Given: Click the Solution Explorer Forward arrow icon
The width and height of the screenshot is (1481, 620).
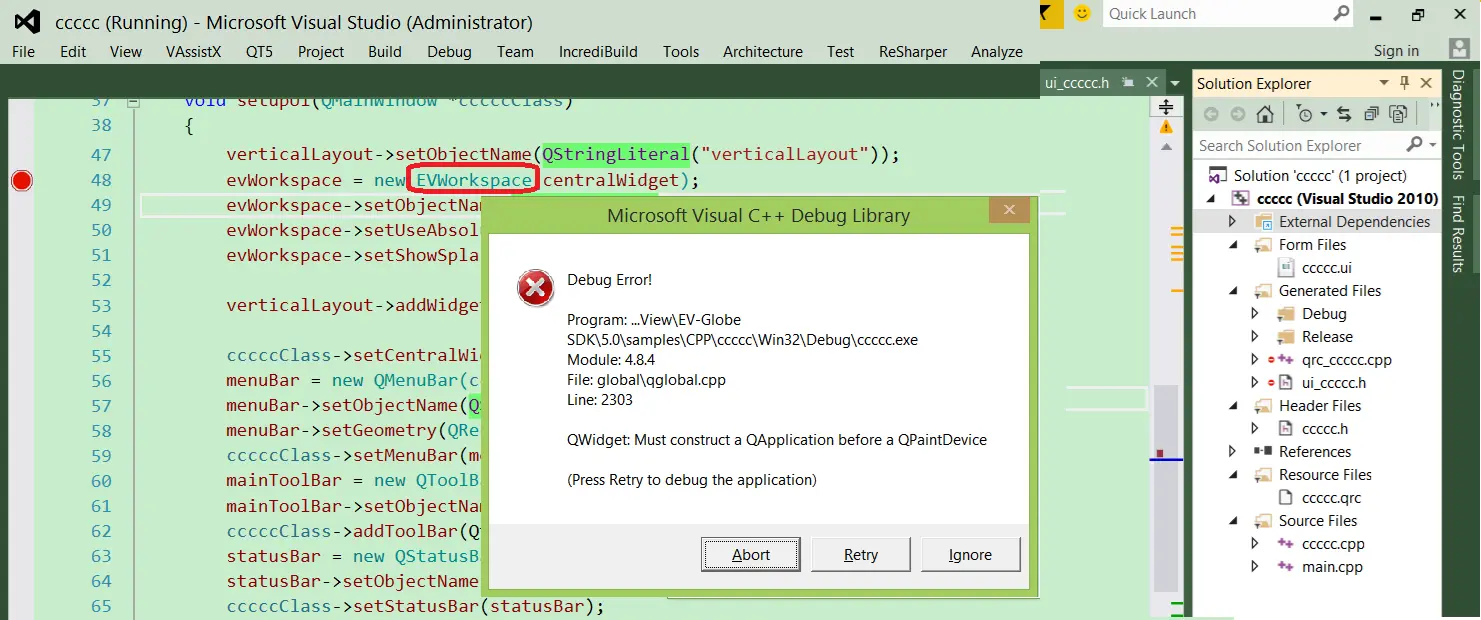Looking at the screenshot, I should click(1238, 114).
